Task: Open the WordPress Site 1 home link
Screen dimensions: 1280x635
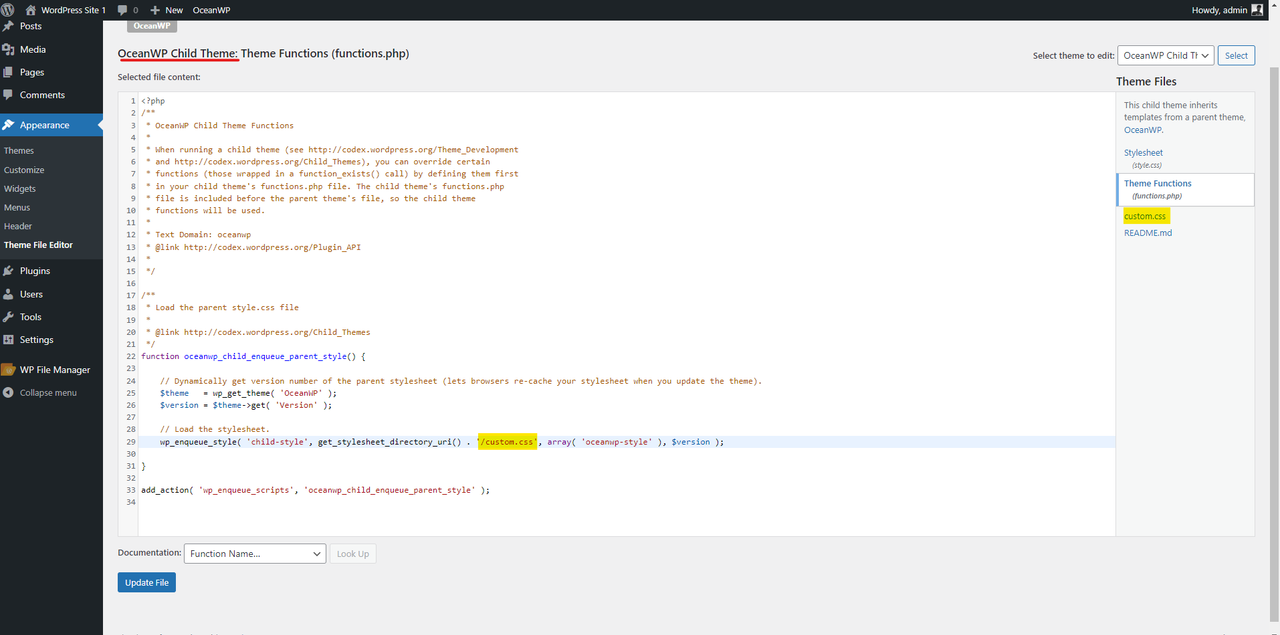Action: pyautogui.click(x=65, y=9)
